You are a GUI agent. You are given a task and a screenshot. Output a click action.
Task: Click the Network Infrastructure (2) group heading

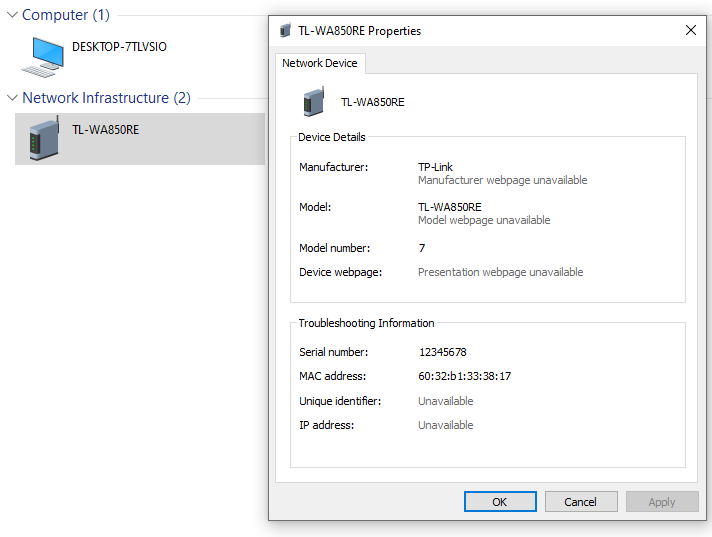(x=106, y=98)
